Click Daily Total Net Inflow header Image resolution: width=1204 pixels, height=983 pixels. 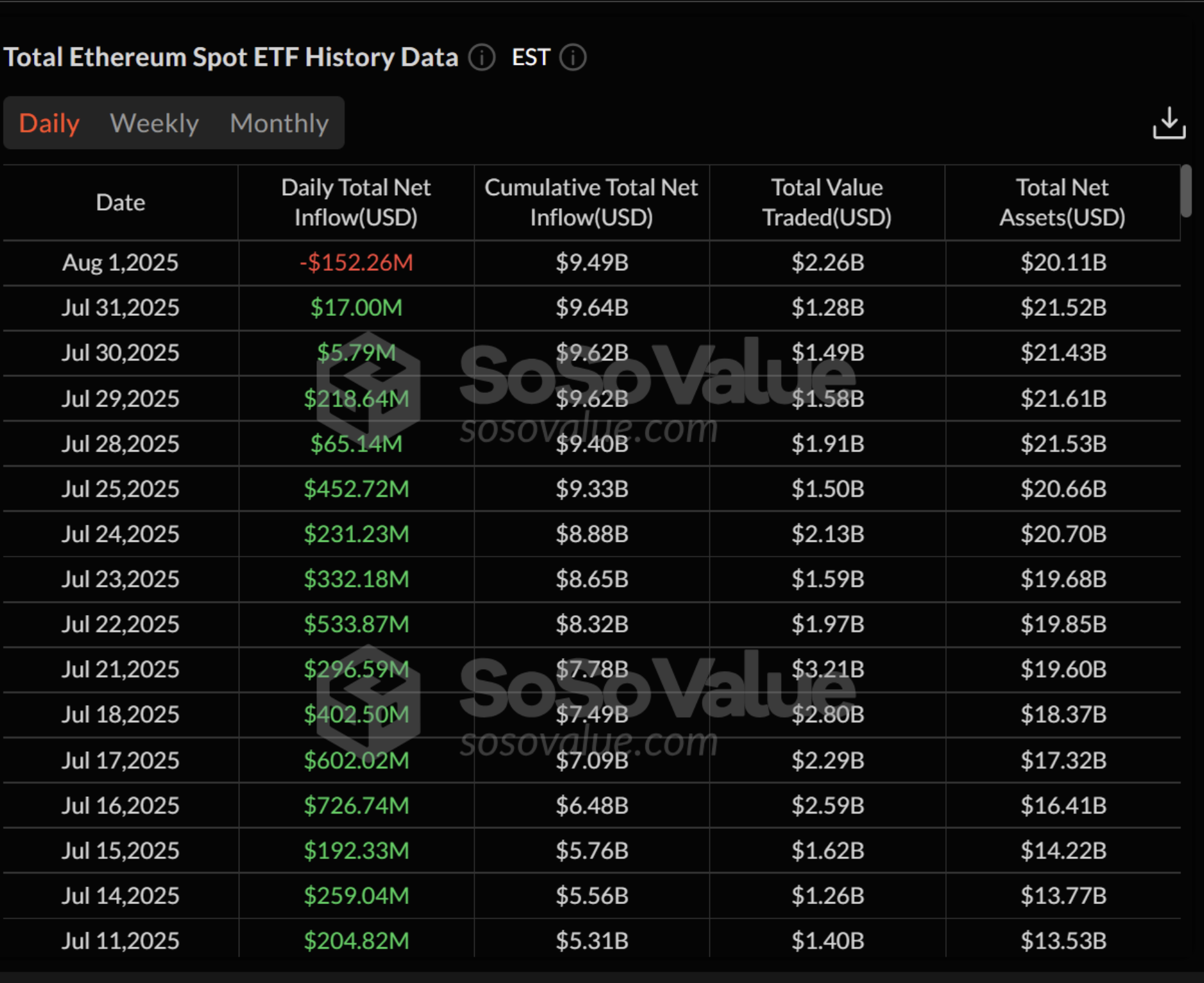click(x=356, y=203)
